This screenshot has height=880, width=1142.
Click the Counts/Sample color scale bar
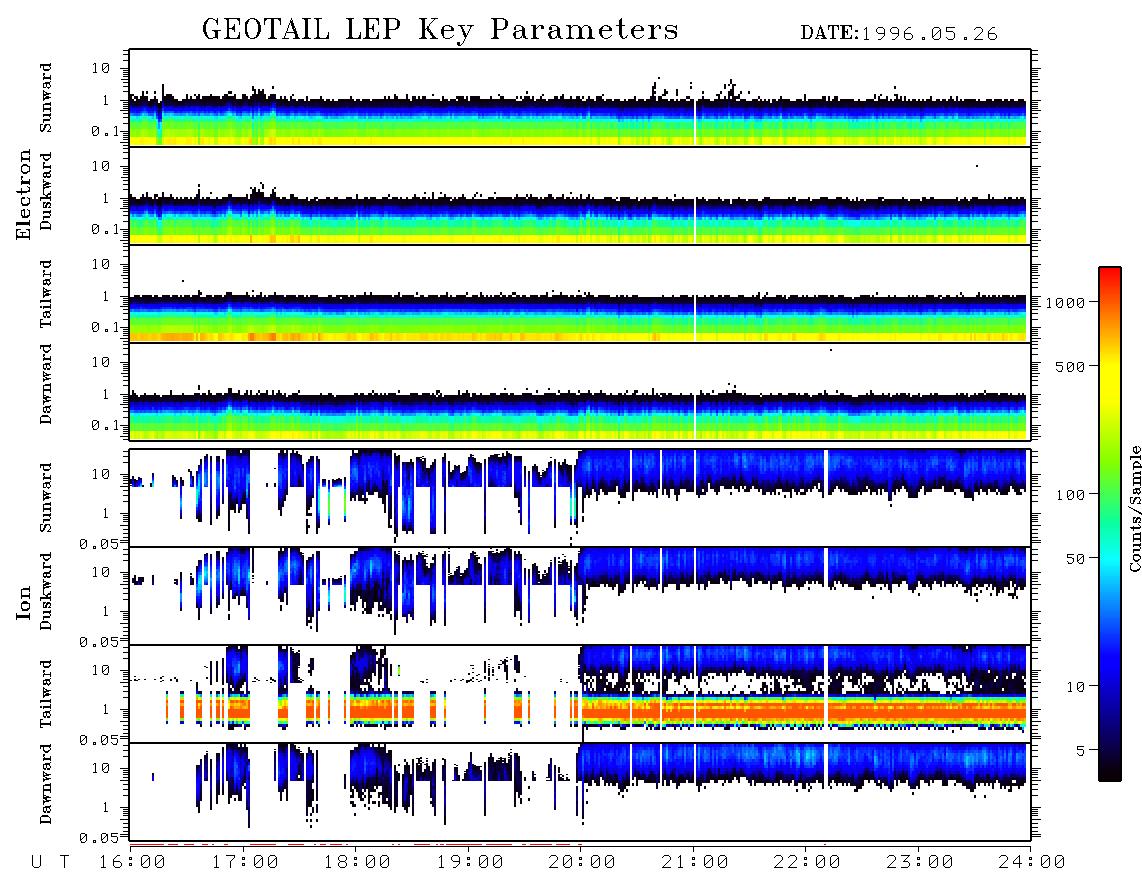(1110, 524)
